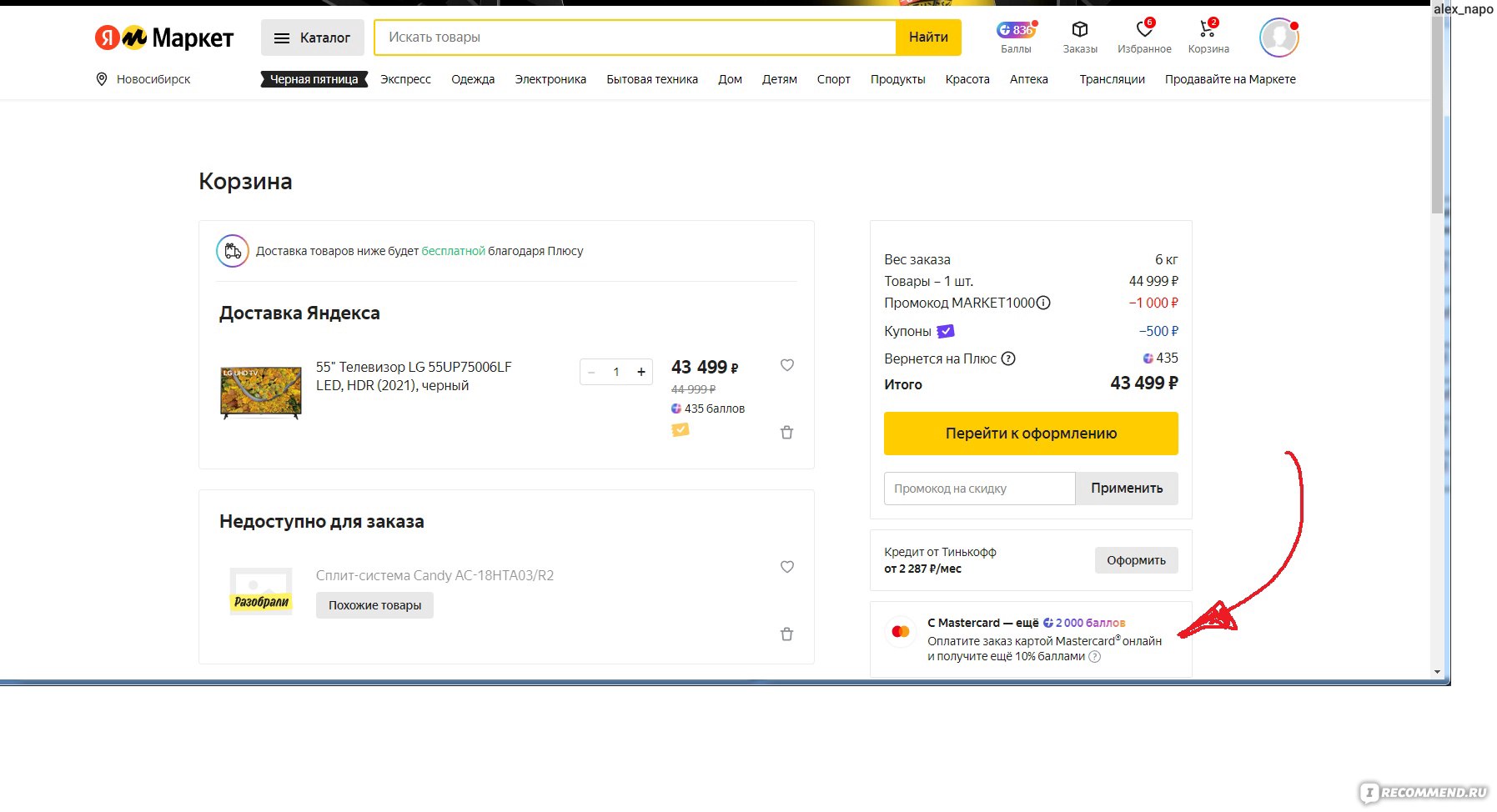Click Похожие товары button
1497x812 pixels.
coord(374,605)
